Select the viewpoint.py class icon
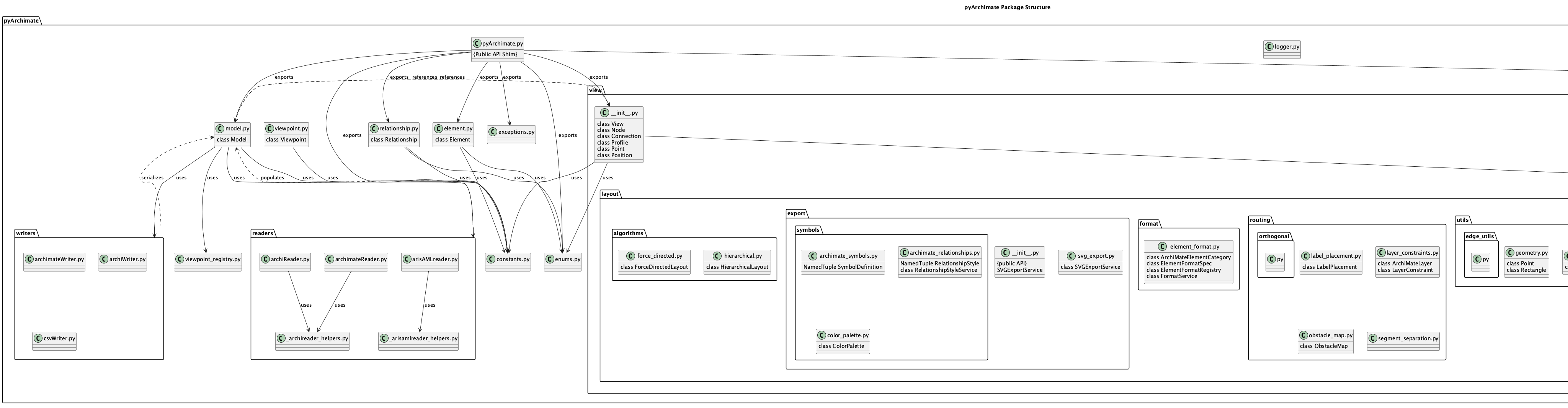The height and width of the screenshot is (408, 1568). (269, 128)
